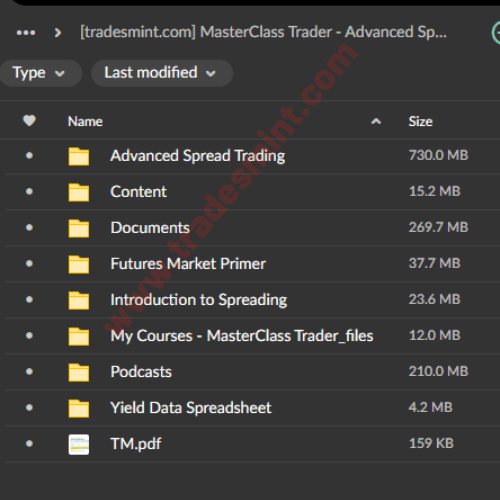
Task: Favorite the Content row dot
Action: (x=29, y=191)
